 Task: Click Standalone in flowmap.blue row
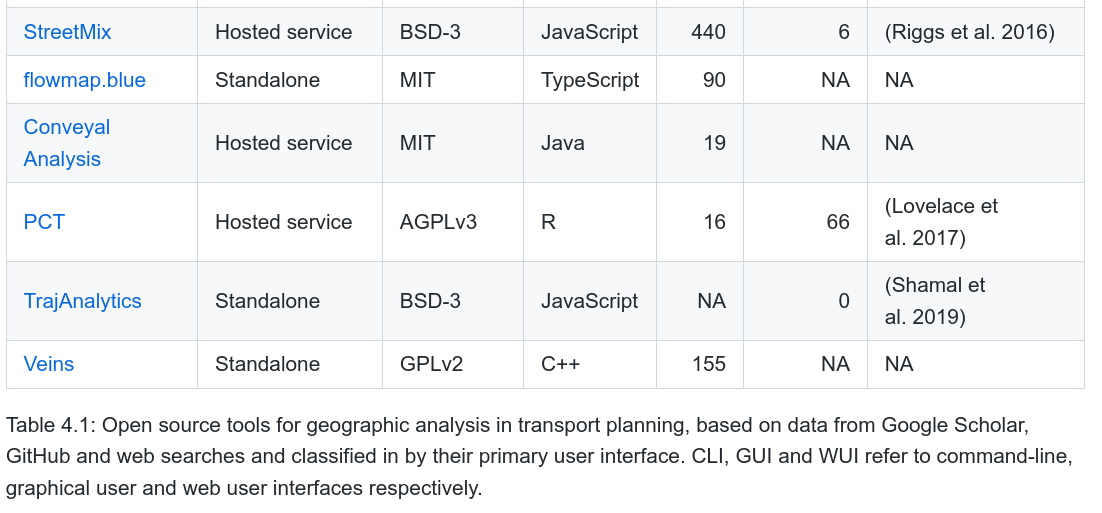click(x=267, y=80)
